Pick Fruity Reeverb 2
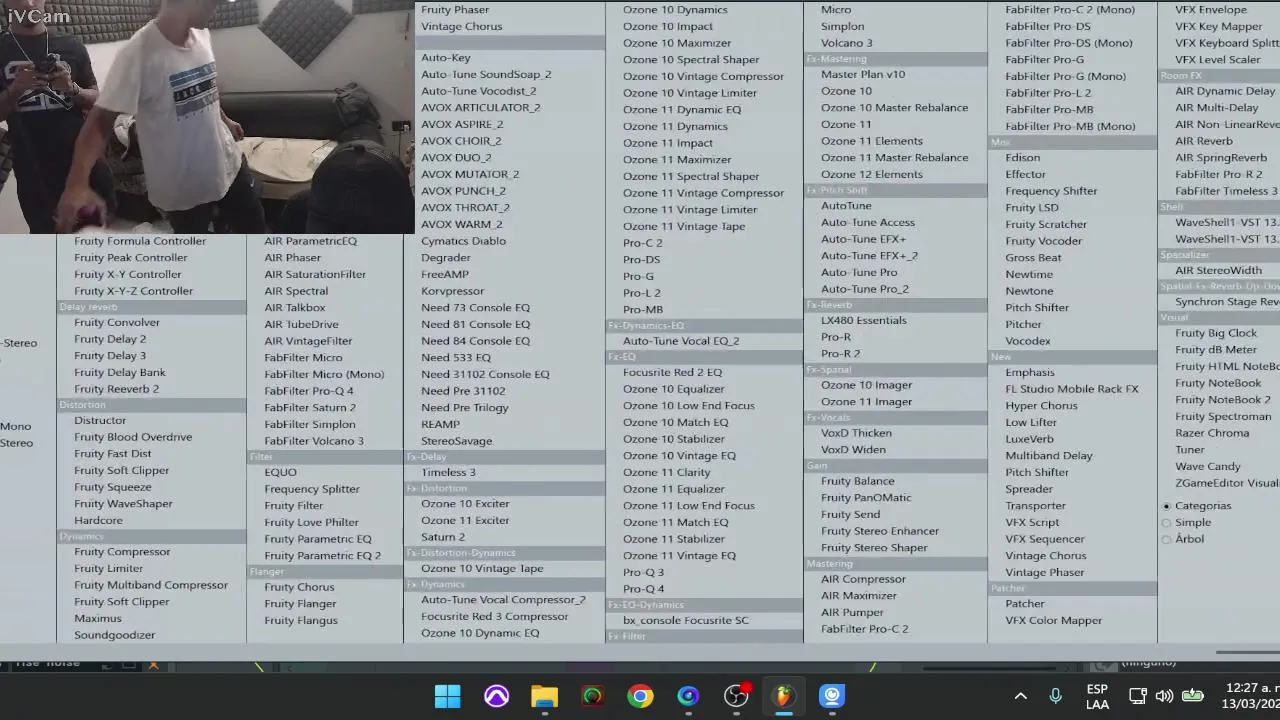Viewport: 1280px width, 720px height. click(x=116, y=389)
